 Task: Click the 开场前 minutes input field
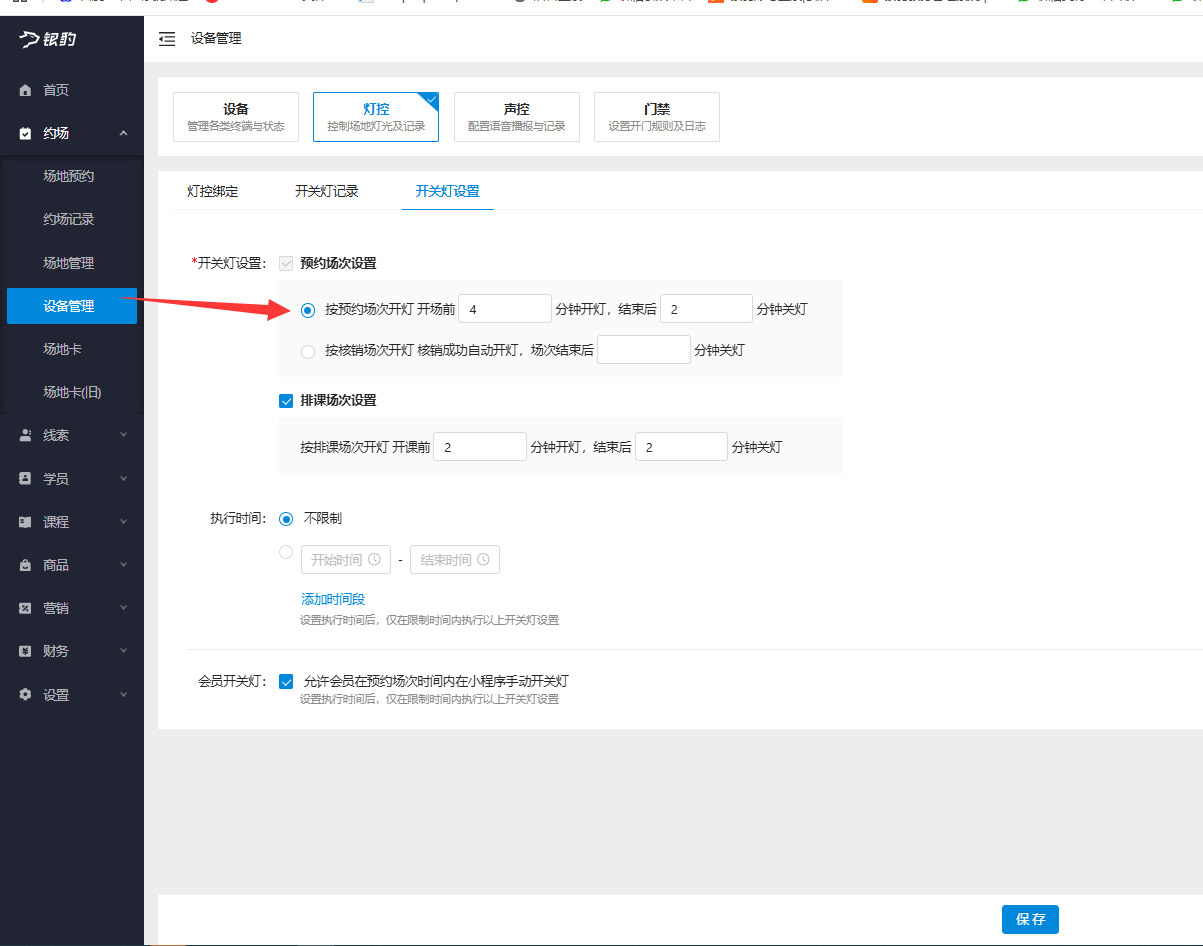504,308
